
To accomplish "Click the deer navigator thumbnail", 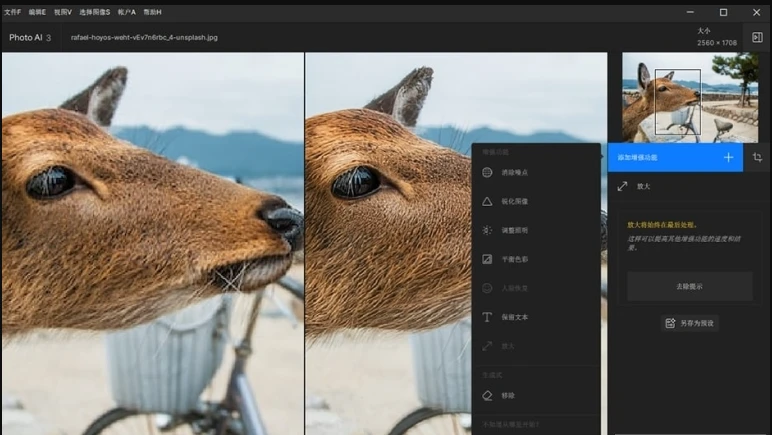I will [x=690, y=97].
